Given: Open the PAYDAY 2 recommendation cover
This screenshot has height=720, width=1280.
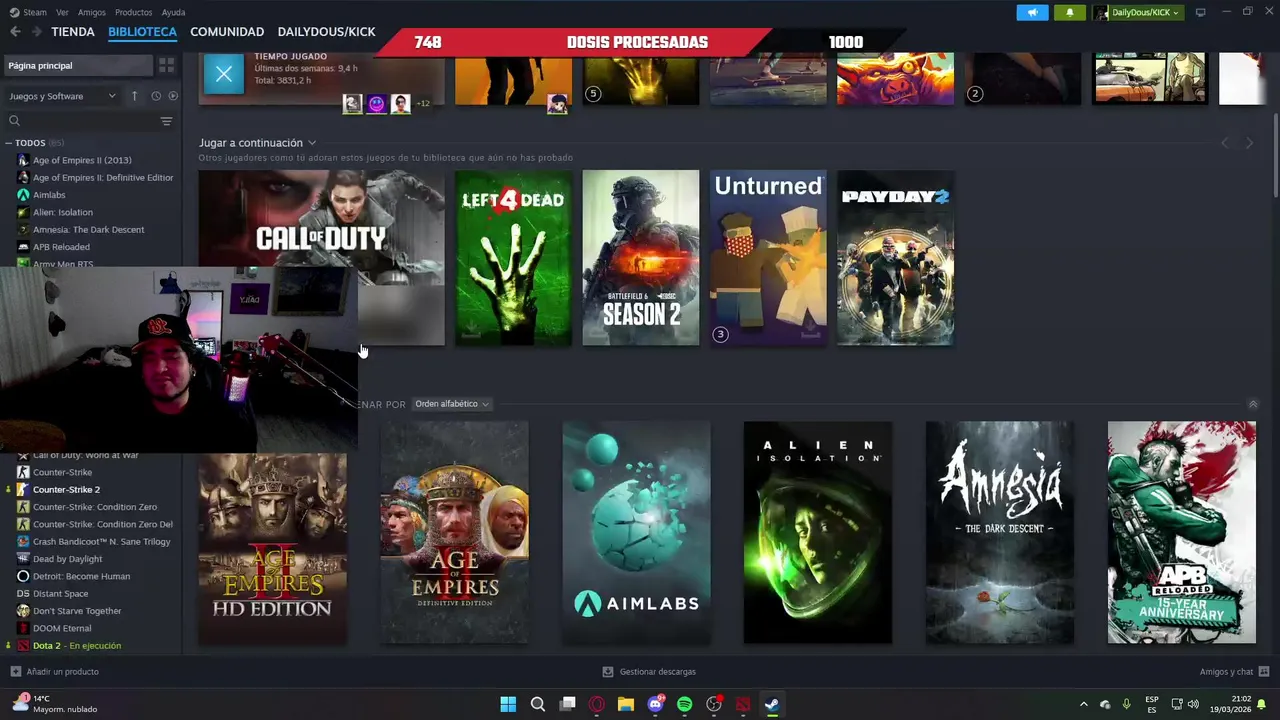Looking at the screenshot, I should (895, 258).
